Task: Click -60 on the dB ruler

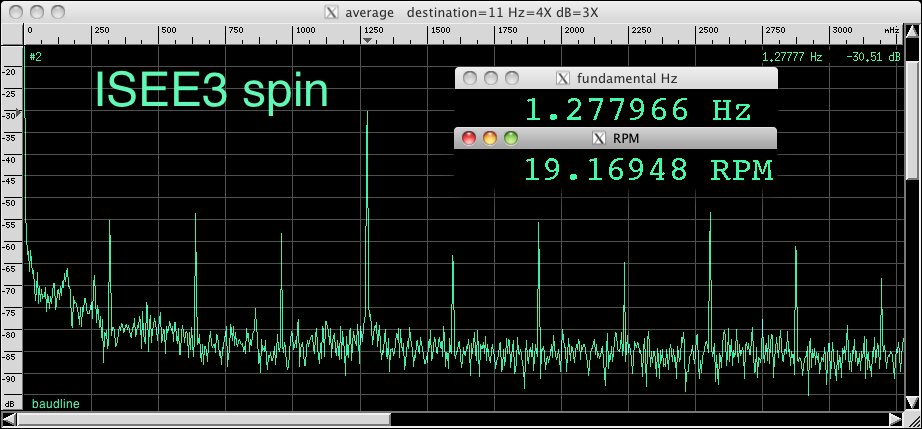Action: click(10, 247)
